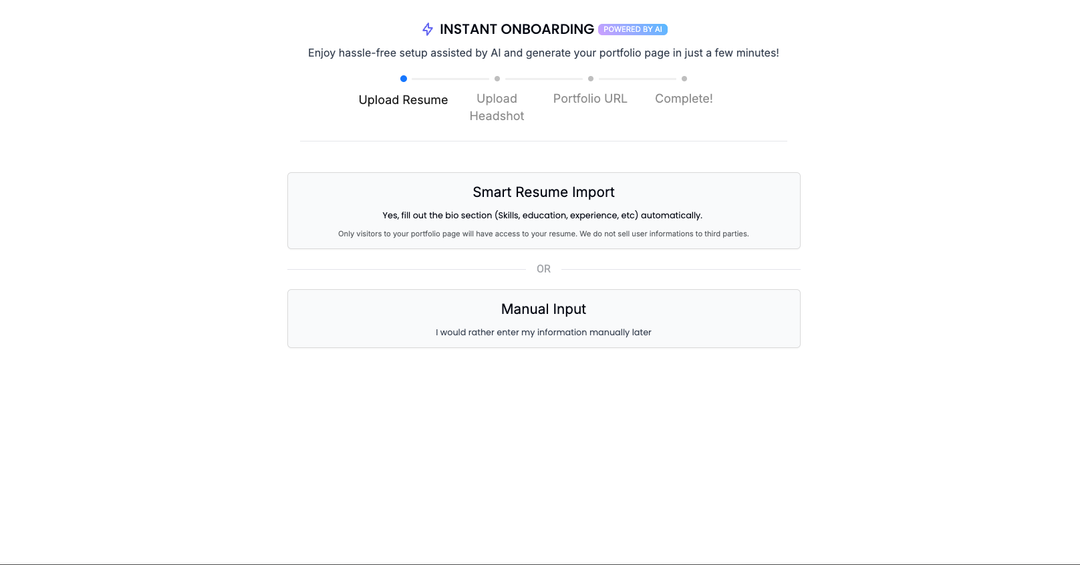Click "Yes, fill out the bio section" text
The height and width of the screenshot is (565, 1080).
[543, 215]
